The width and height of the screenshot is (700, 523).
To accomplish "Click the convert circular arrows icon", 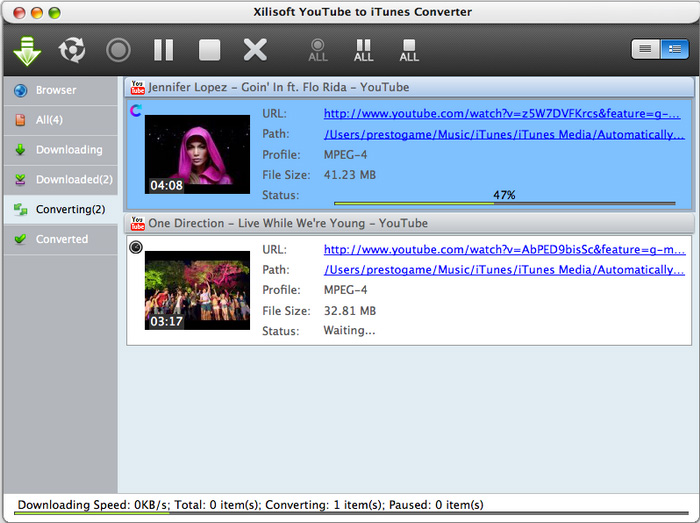I will coord(72,49).
